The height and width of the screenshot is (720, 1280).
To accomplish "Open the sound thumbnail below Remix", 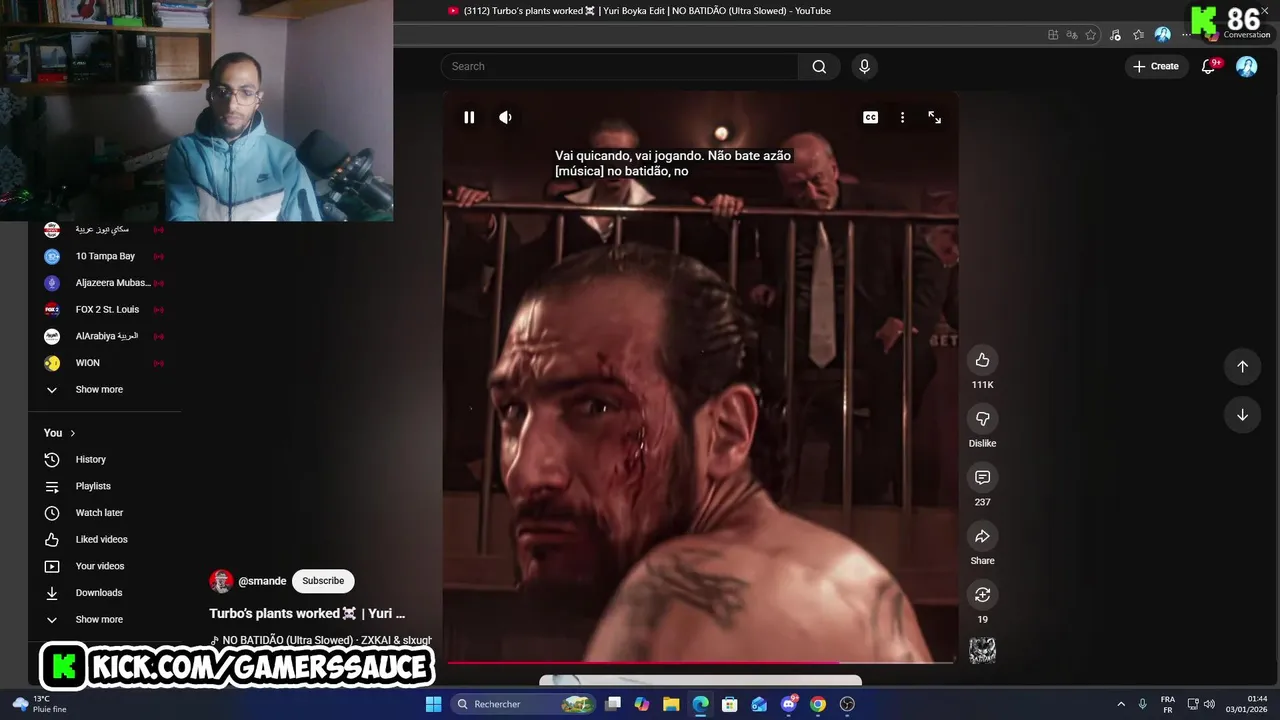I will click(982, 651).
